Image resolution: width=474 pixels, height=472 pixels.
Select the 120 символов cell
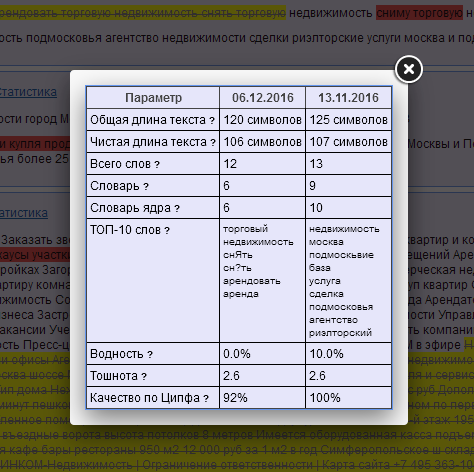pos(262,120)
